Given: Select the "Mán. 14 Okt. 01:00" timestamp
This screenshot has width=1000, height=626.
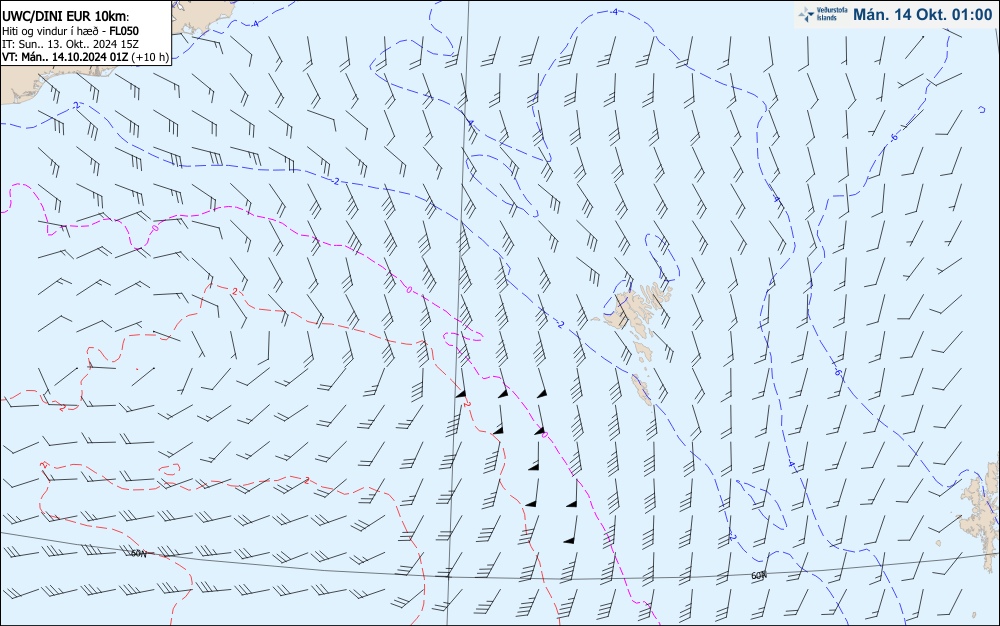Looking at the screenshot, I should 922,14.
